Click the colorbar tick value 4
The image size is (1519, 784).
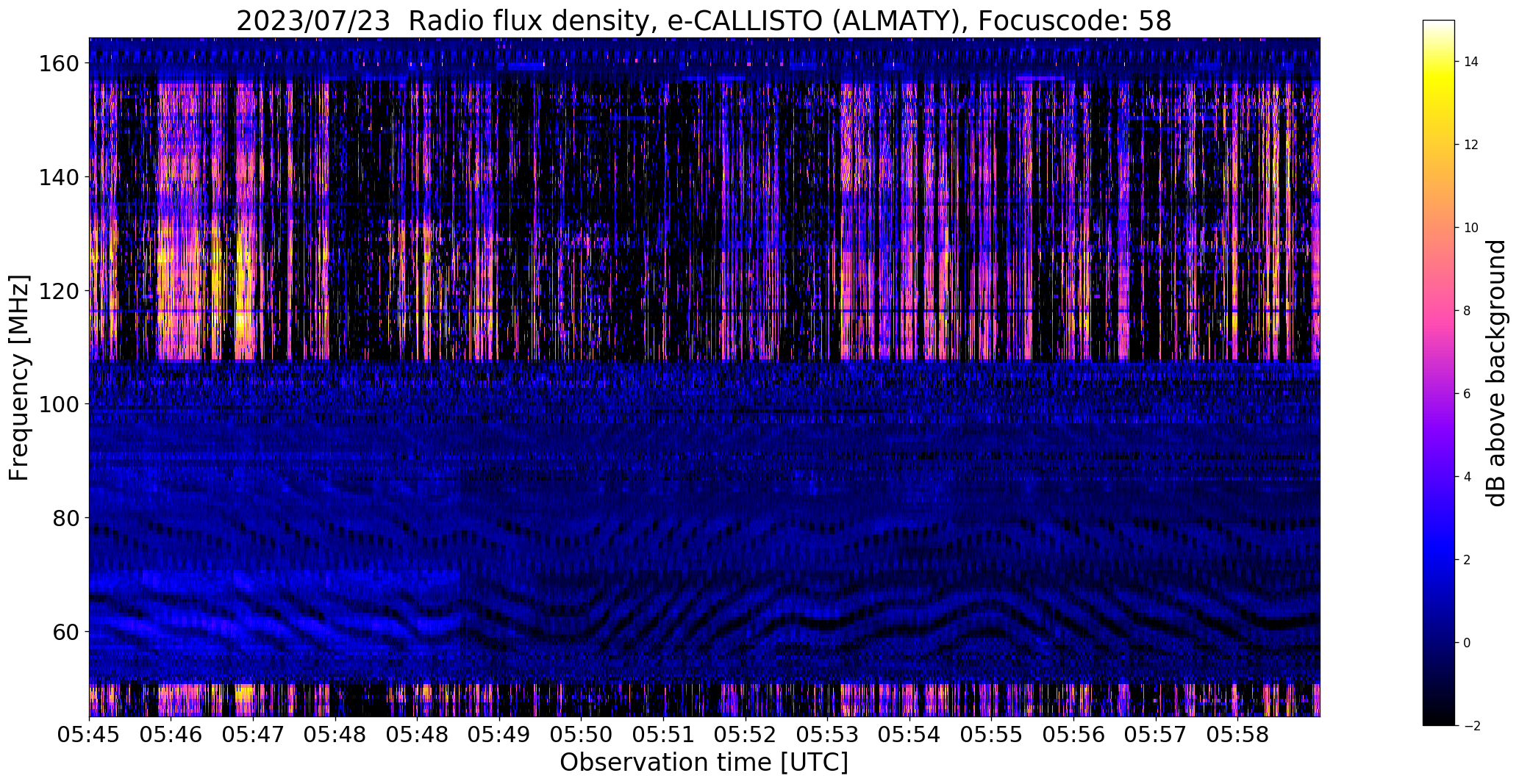coord(1468,478)
